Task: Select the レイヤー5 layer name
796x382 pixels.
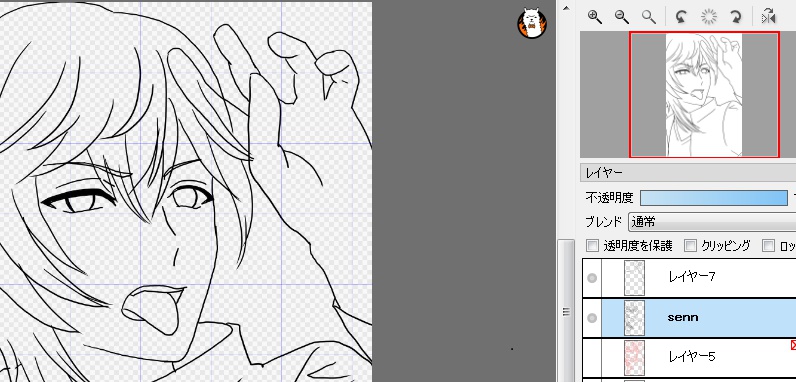Action: pyautogui.click(x=692, y=357)
